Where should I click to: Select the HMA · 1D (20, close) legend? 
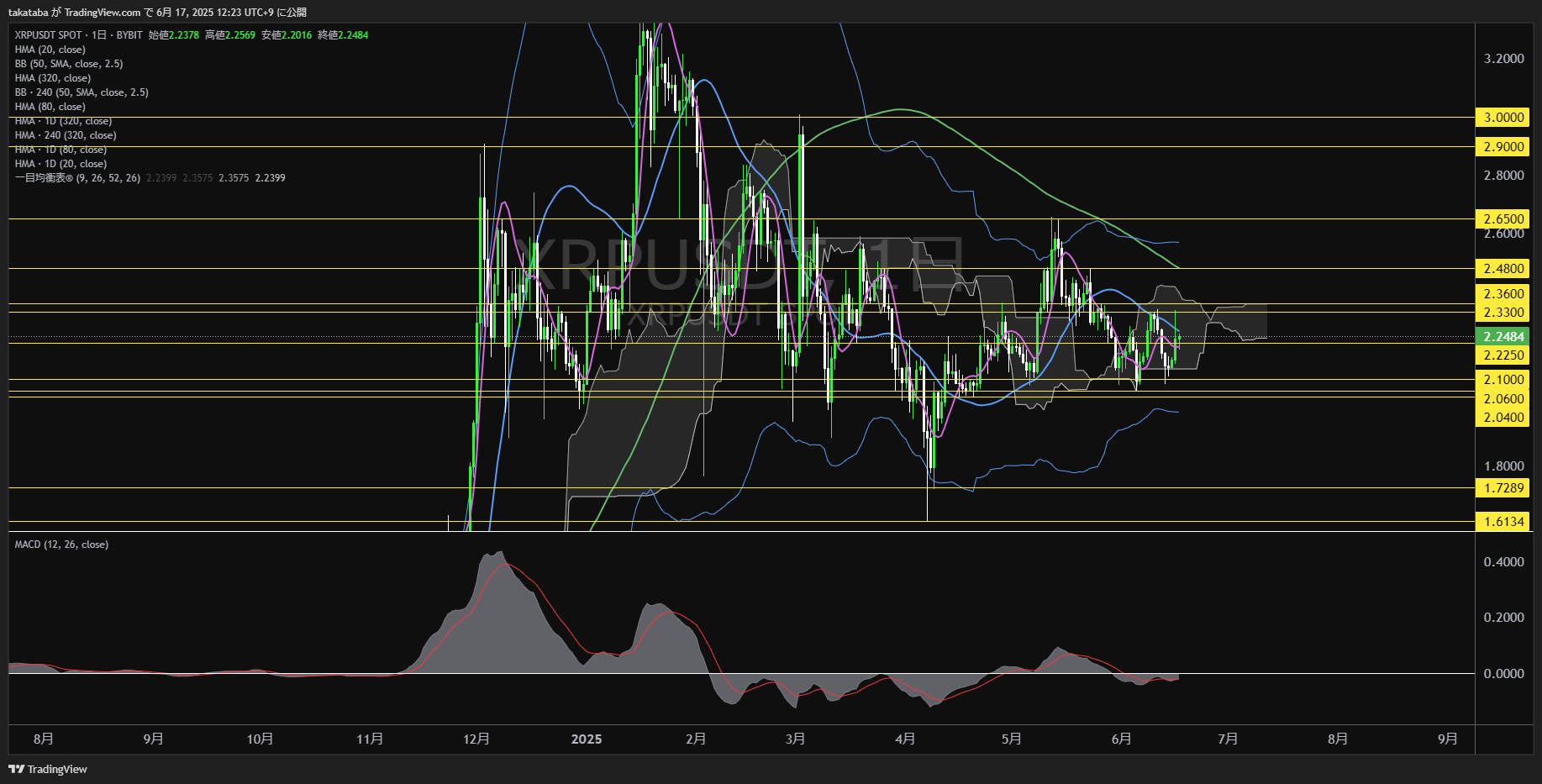pos(61,164)
